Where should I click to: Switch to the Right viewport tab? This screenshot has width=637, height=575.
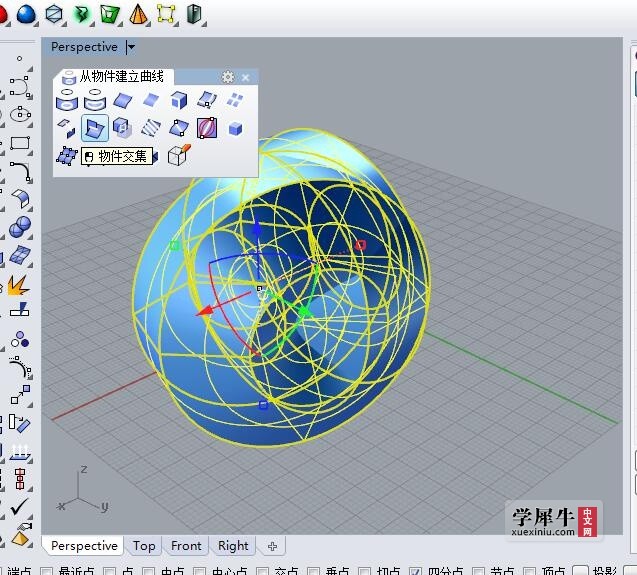click(233, 546)
